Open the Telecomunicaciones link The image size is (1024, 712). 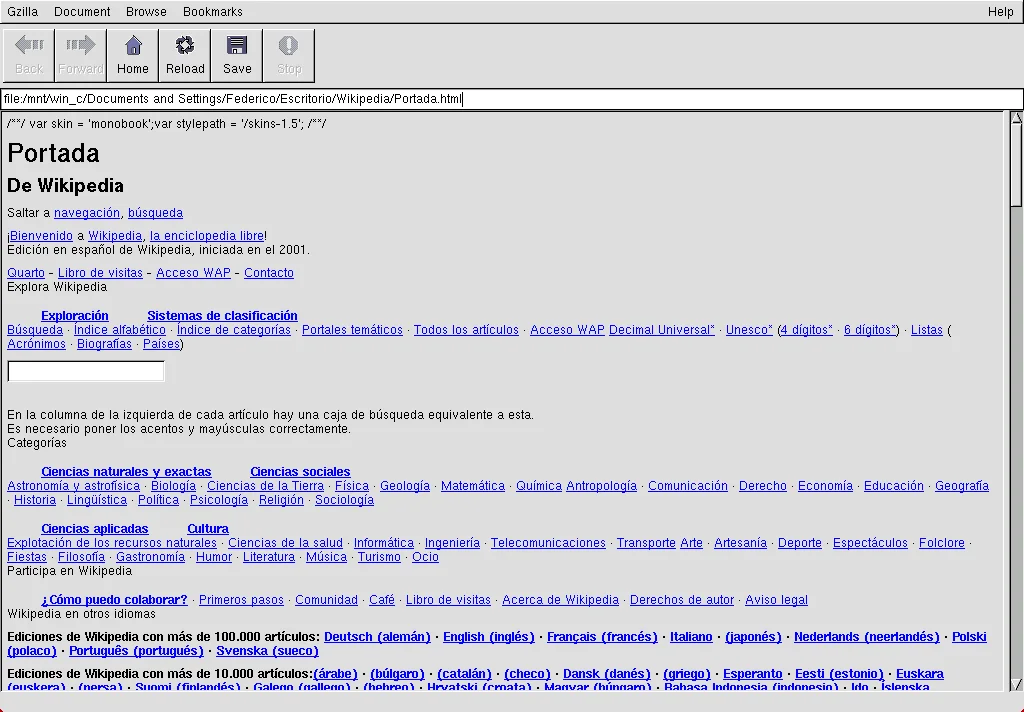[549, 543]
